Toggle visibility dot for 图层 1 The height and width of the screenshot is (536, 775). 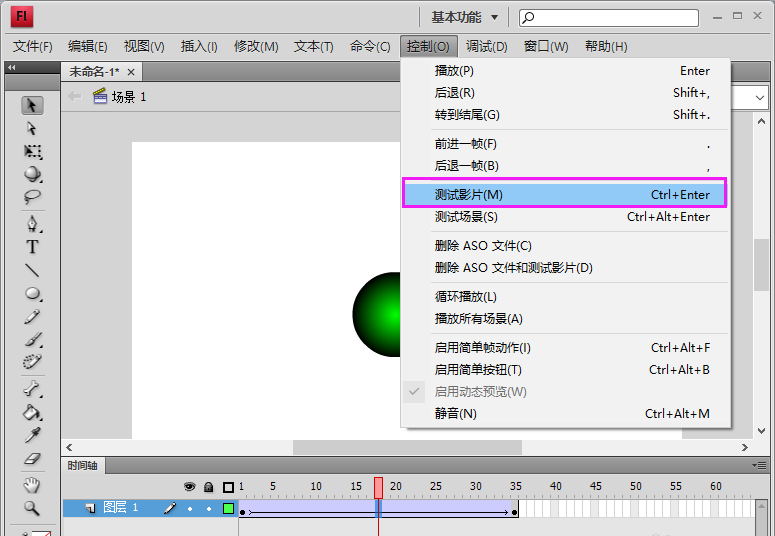[190, 508]
